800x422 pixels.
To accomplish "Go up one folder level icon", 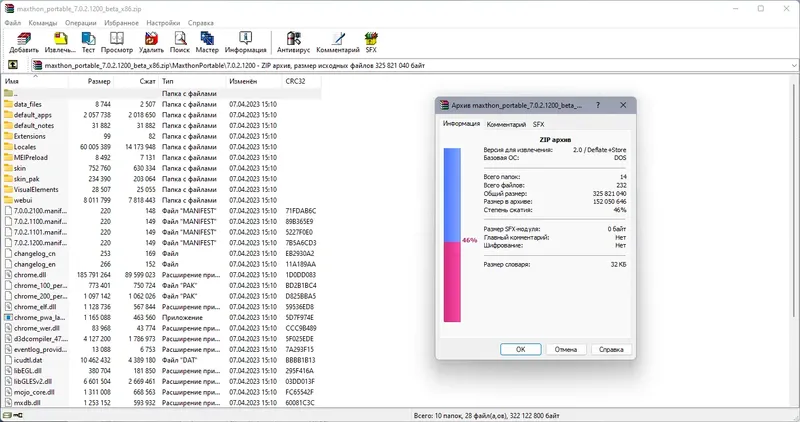I will pos(13,65).
